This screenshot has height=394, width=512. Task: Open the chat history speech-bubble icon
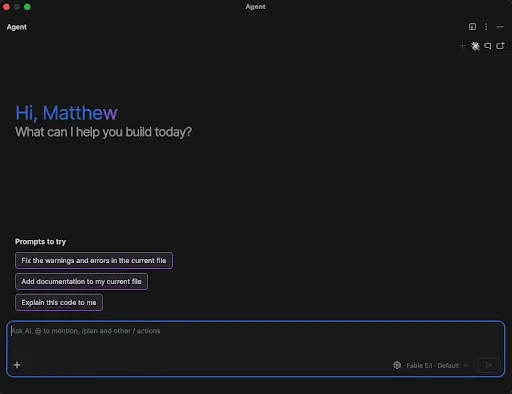click(x=488, y=46)
